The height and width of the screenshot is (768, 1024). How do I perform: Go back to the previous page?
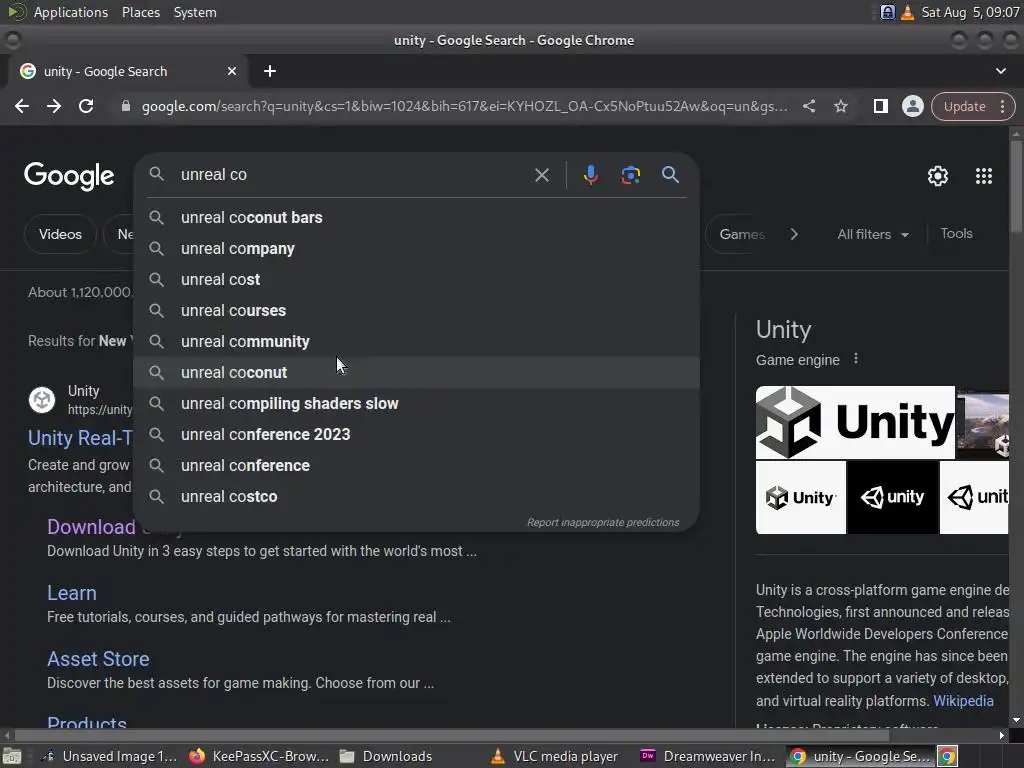pyautogui.click(x=22, y=106)
